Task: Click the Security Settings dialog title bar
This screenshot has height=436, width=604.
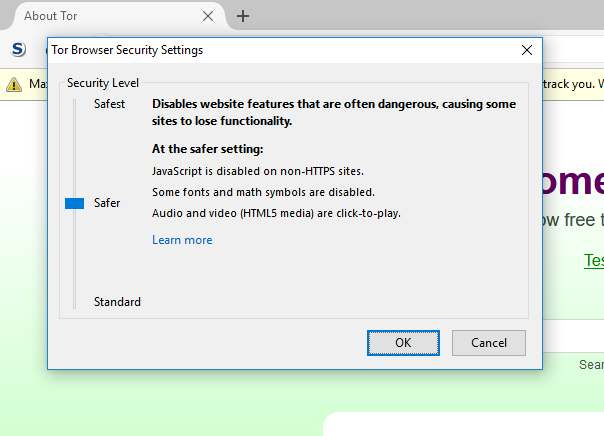Action: (280, 49)
